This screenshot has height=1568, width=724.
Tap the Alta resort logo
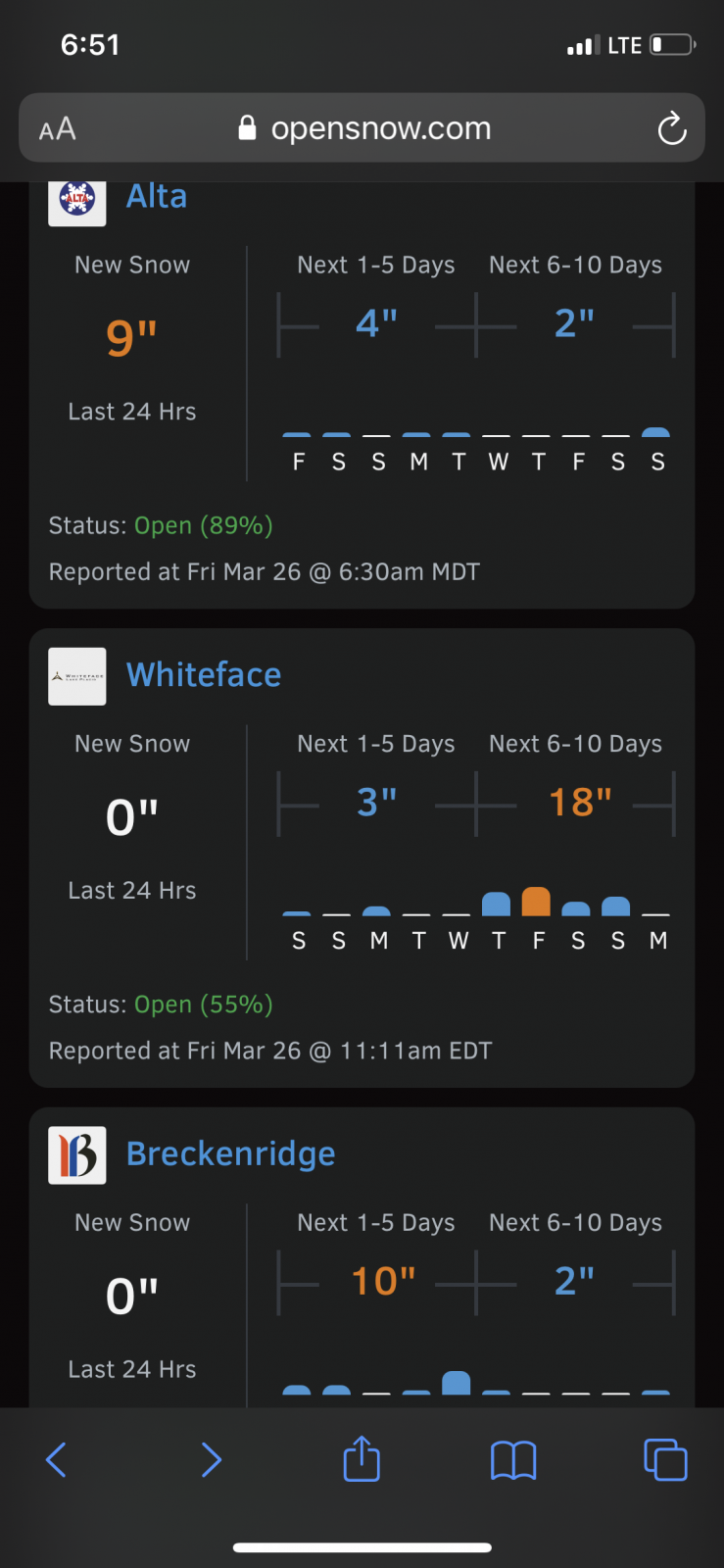(x=76, y=202)
